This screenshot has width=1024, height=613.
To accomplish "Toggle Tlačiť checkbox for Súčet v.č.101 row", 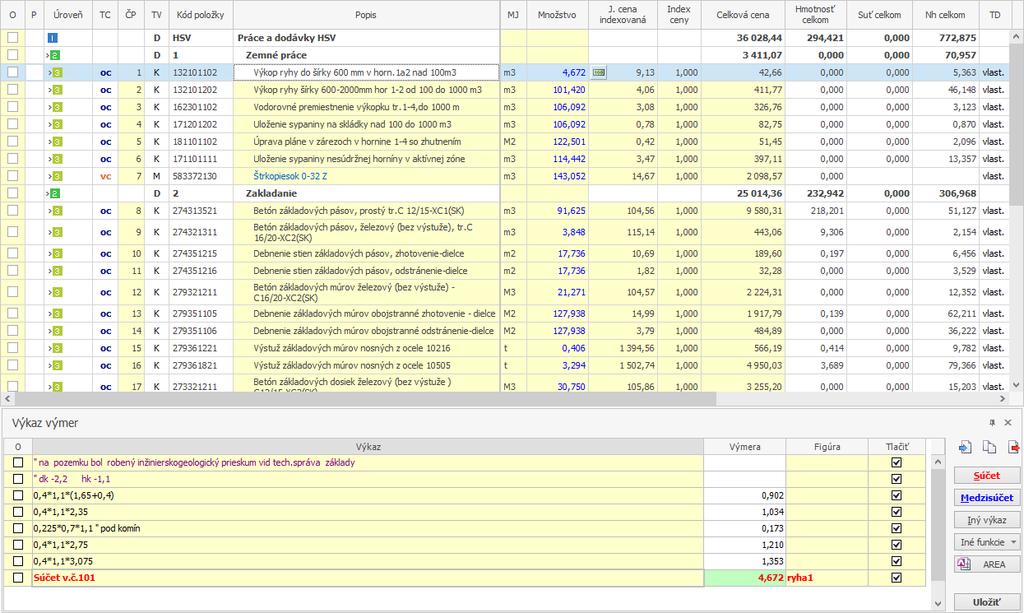I will pyautogui.click(x=897, y=578).
